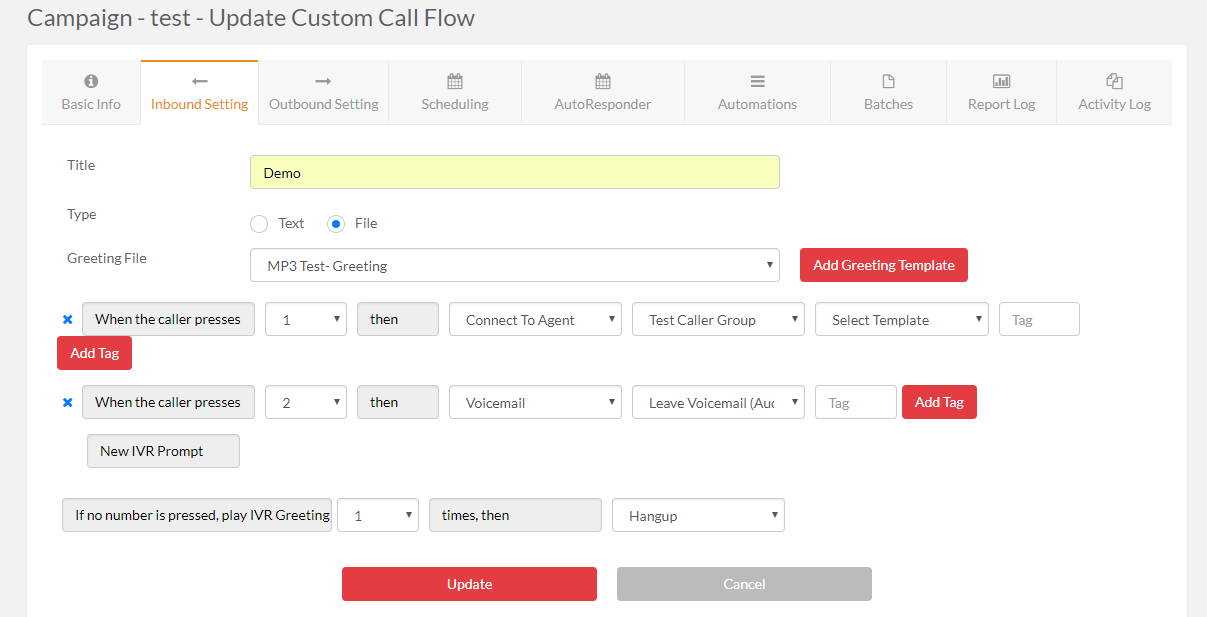
Task: Delete the press 2 rule row
Action: (x=68, y=402)
